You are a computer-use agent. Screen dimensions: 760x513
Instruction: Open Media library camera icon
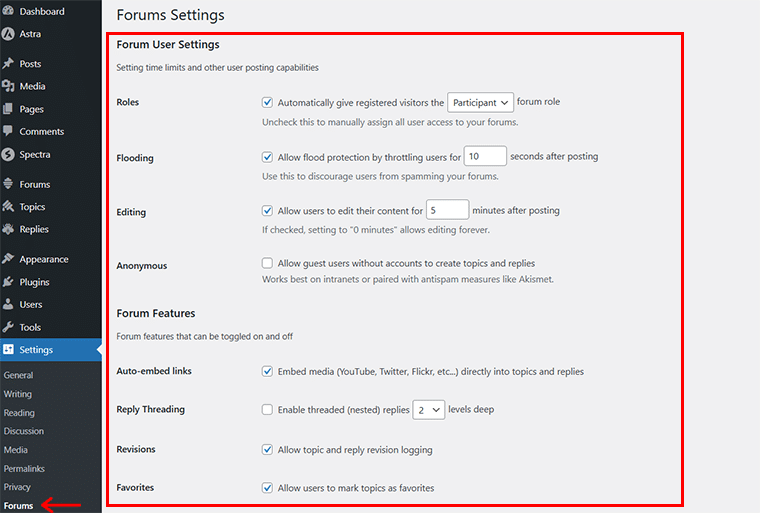tap(8, 86)
